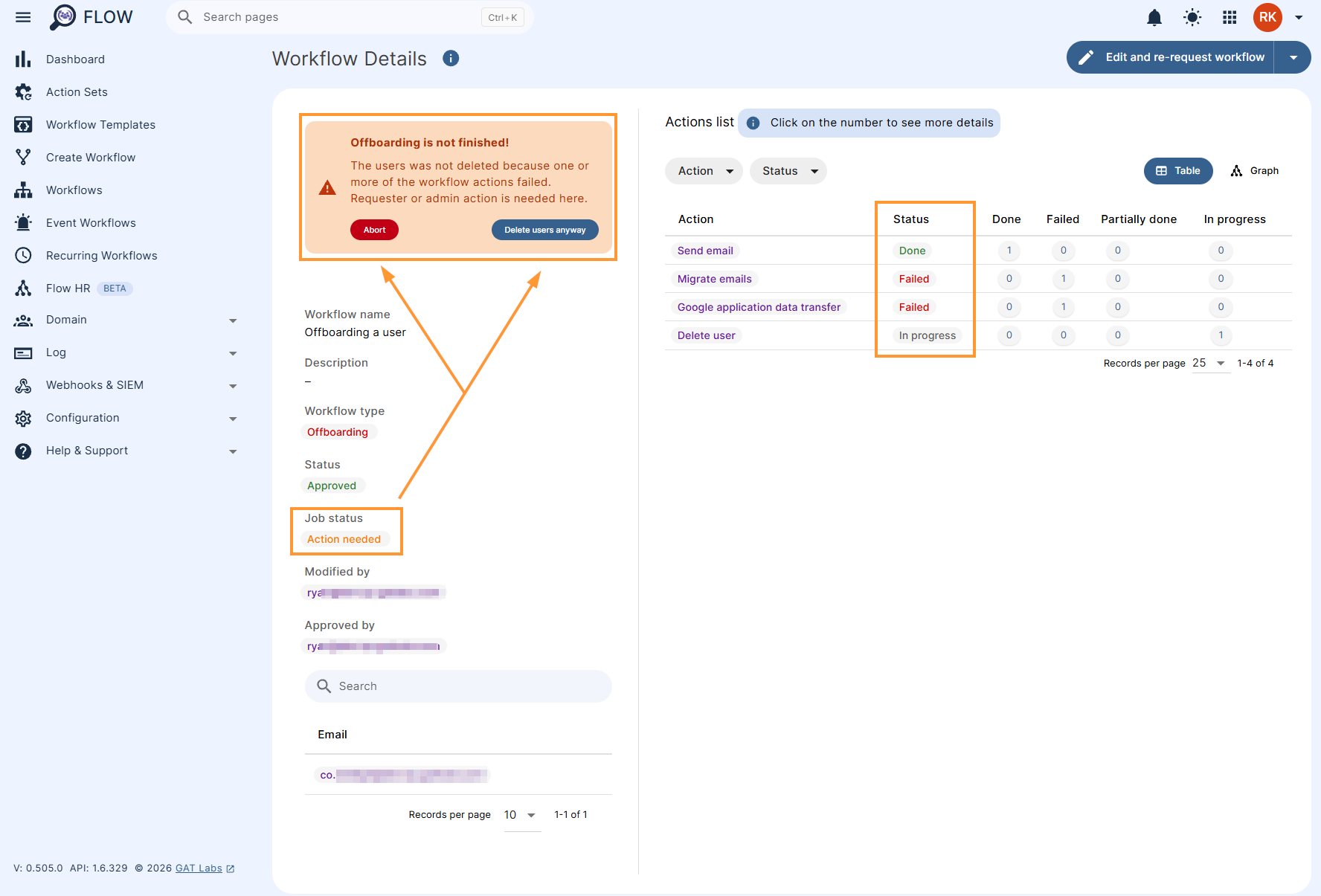
Task: Open the Status filter dropdown
Action: click(x=788, y=171)
